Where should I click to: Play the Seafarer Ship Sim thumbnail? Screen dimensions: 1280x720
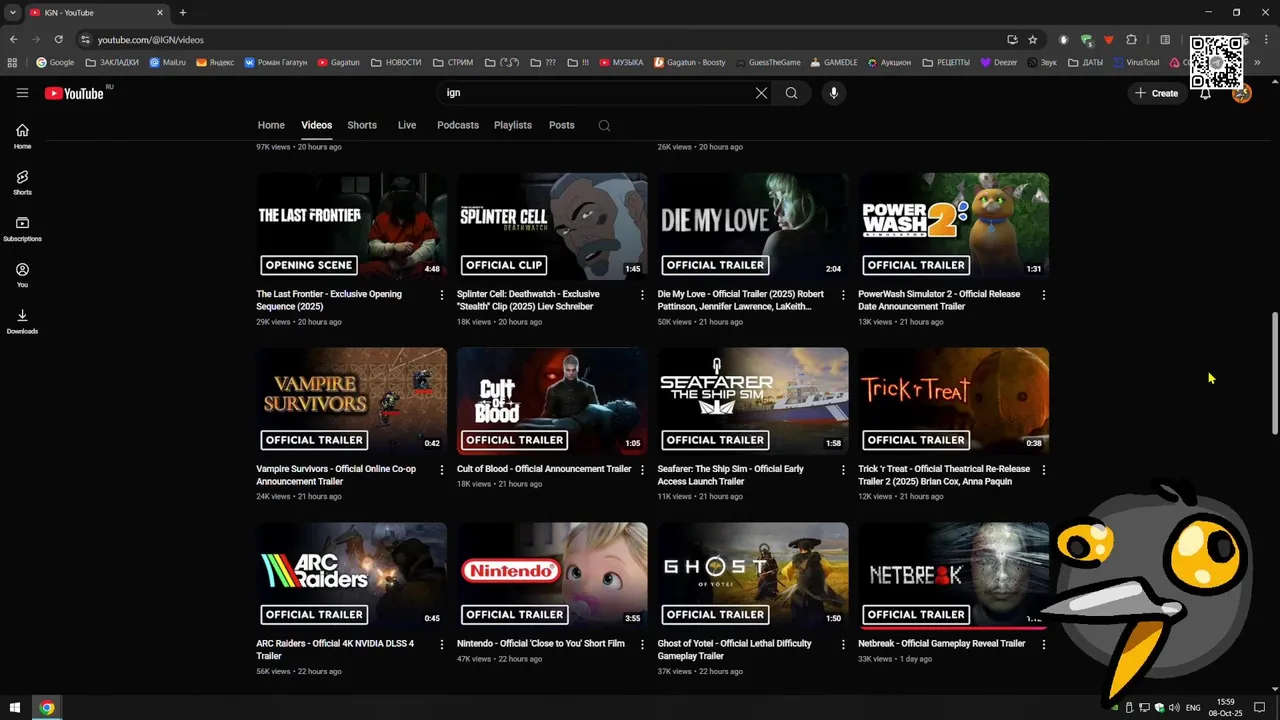coord(753,401)
